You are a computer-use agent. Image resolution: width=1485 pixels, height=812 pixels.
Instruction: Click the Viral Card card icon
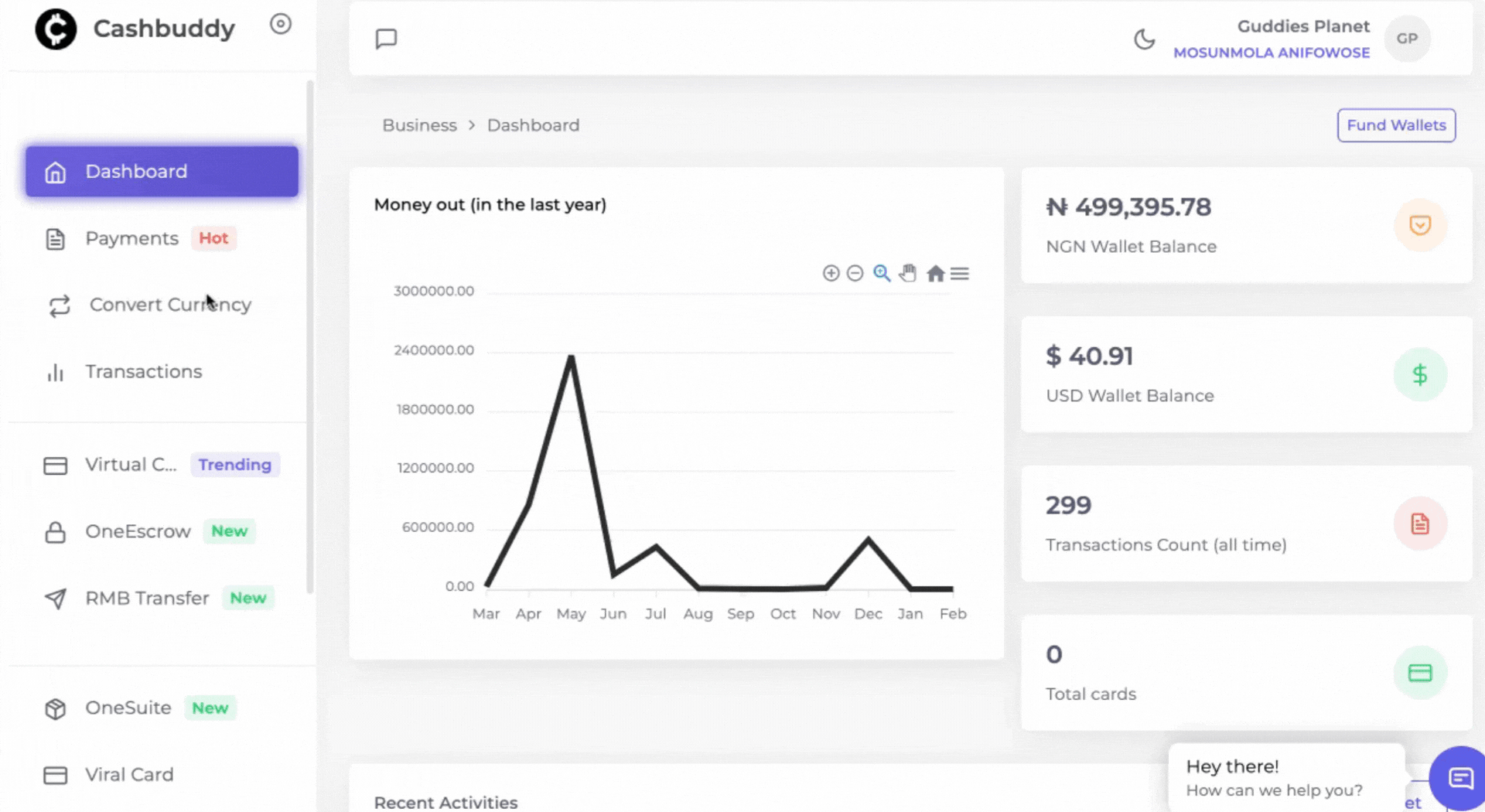[55, 775]
